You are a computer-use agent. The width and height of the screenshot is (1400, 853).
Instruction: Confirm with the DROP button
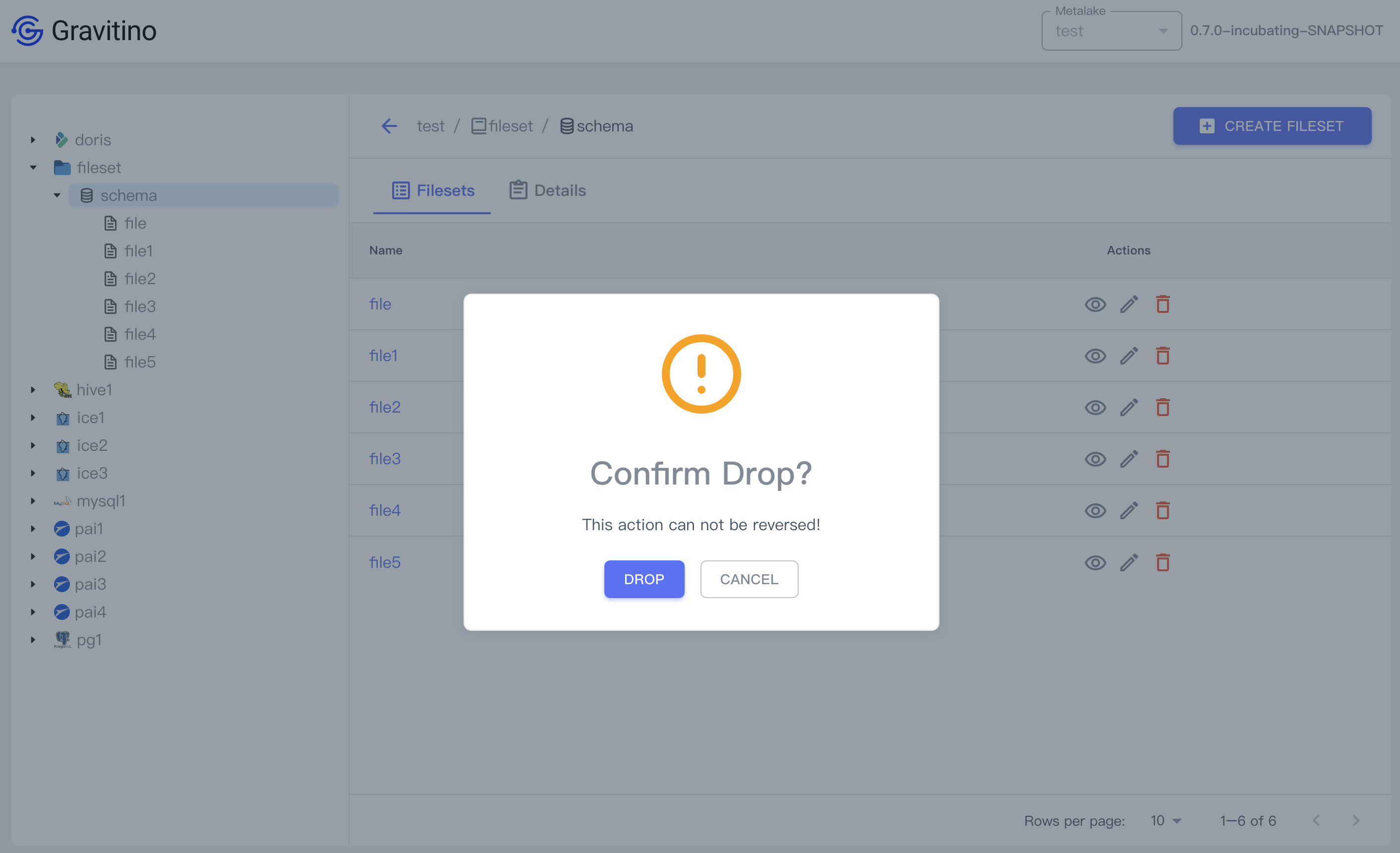[x=644, y=579]
